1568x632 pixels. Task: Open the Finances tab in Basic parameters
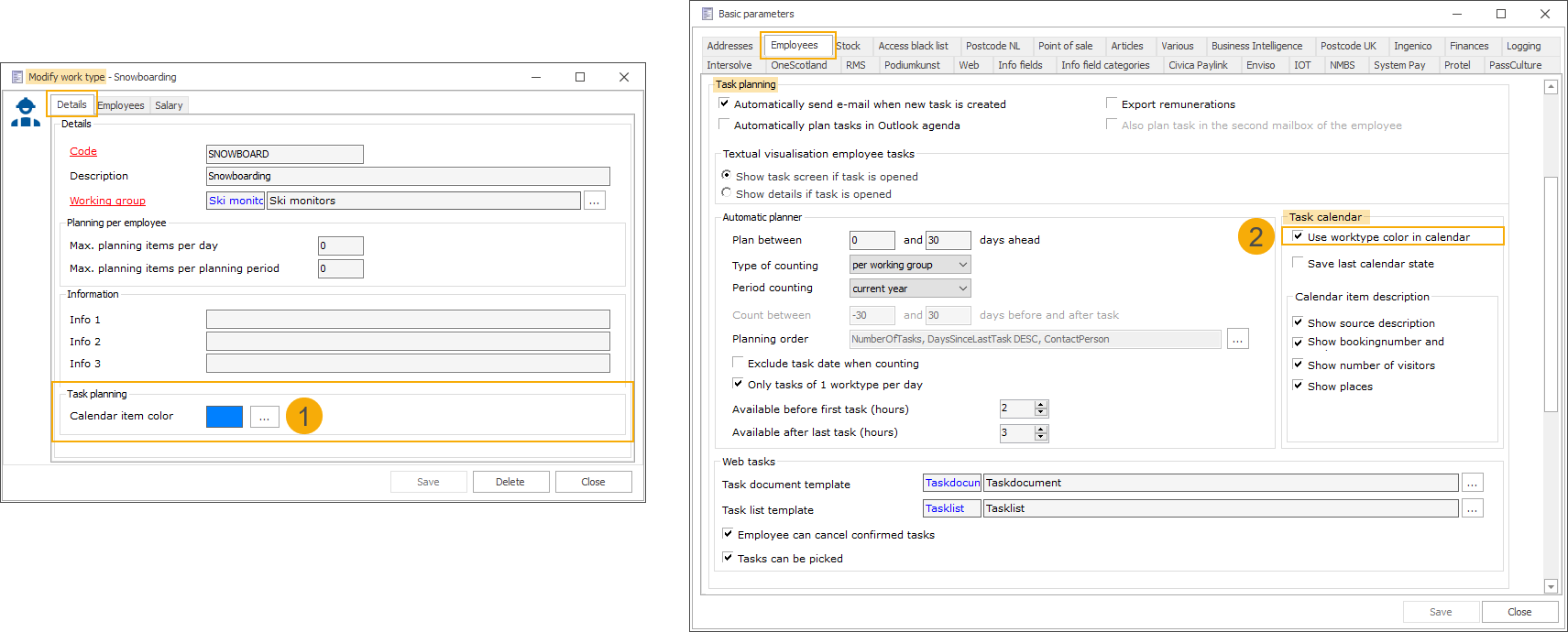pyautogui.click(x=1469, y=46)
